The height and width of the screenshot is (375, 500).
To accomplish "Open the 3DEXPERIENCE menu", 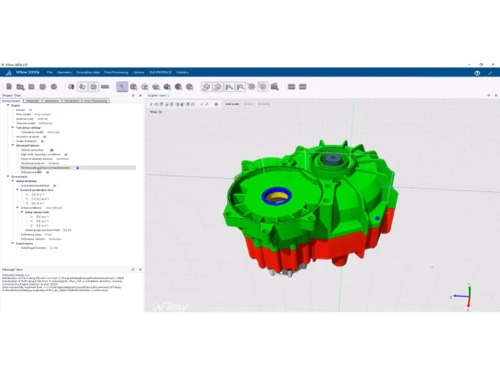I will coord(160,72).
